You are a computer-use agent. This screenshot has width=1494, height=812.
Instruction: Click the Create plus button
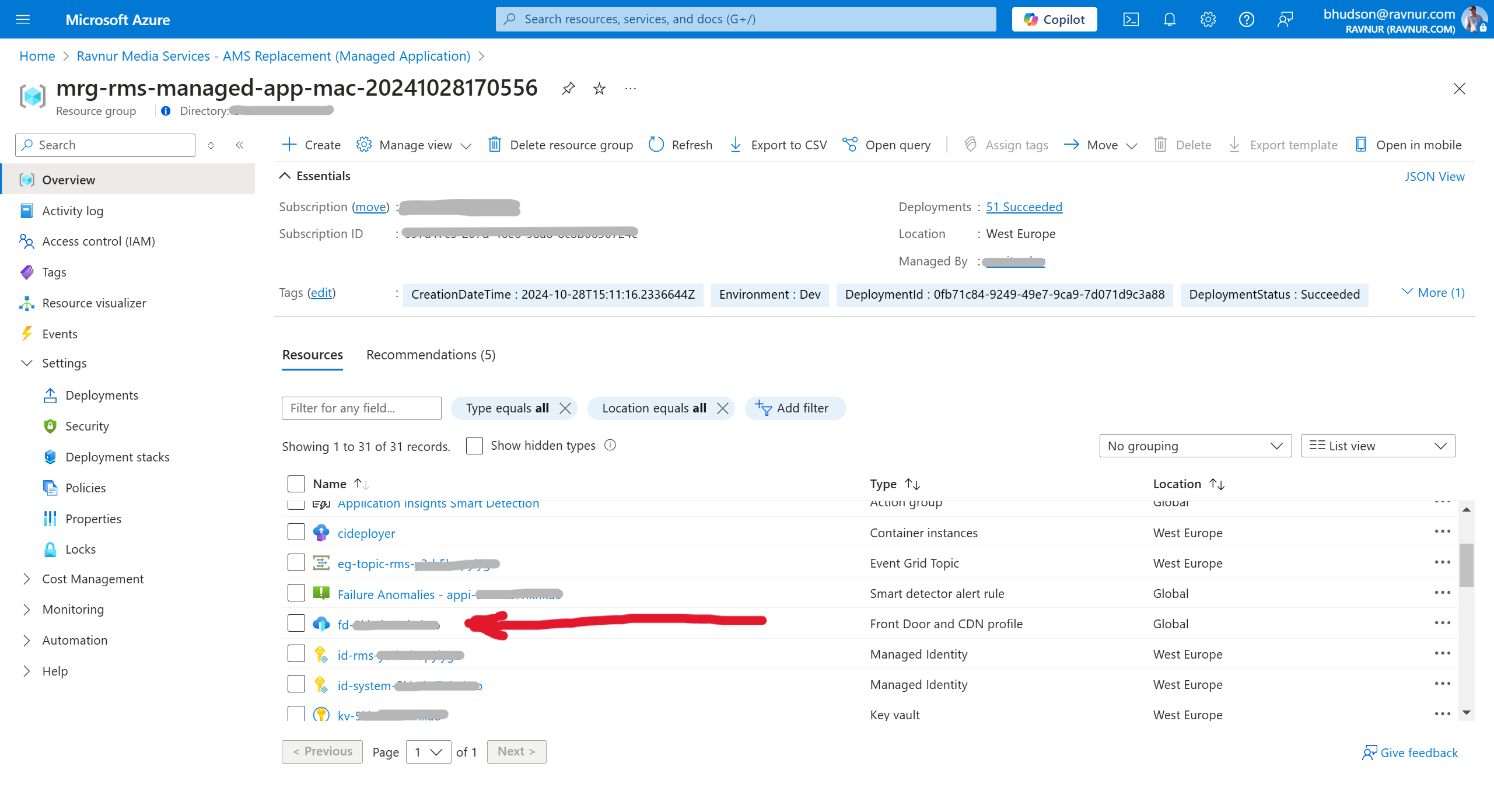(x=312, y=145)
